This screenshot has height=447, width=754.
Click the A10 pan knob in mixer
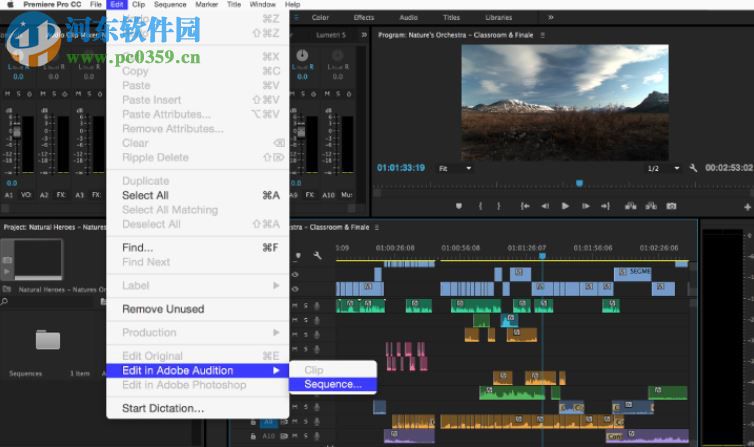pos(338,55)
